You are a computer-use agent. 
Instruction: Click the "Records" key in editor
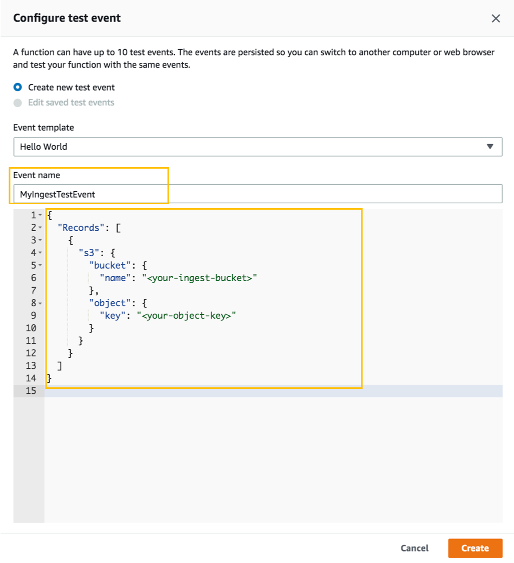point(81,228)
